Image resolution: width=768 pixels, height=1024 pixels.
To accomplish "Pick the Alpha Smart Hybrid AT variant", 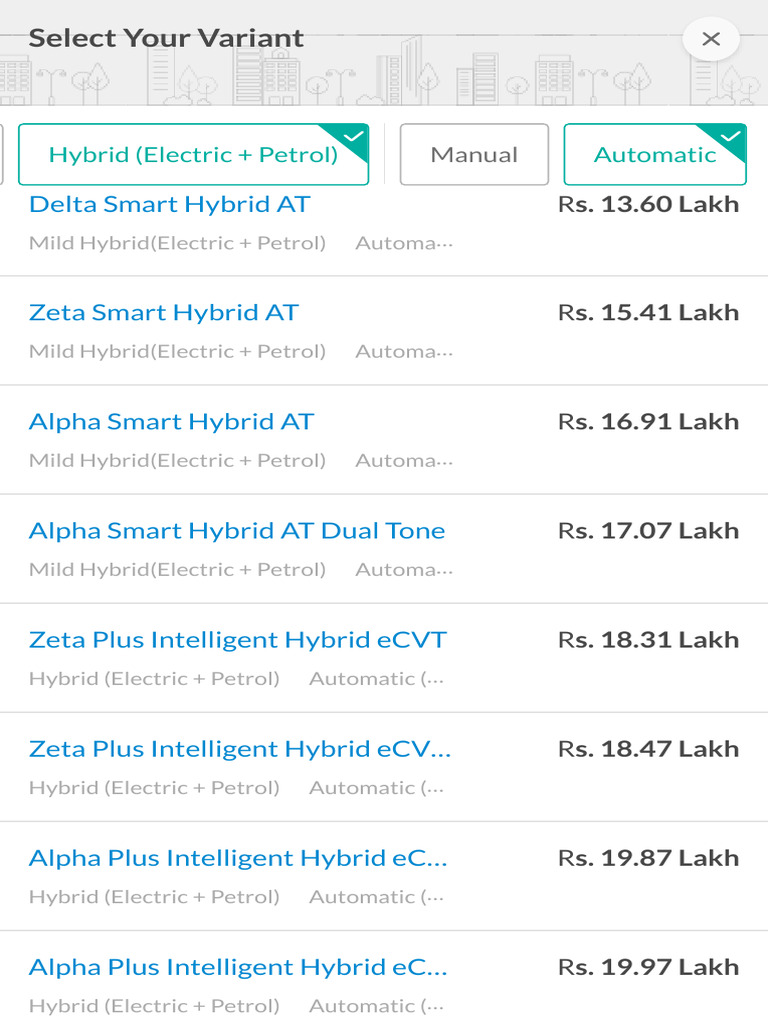I will pyautogui.click(x=171, y=422).
